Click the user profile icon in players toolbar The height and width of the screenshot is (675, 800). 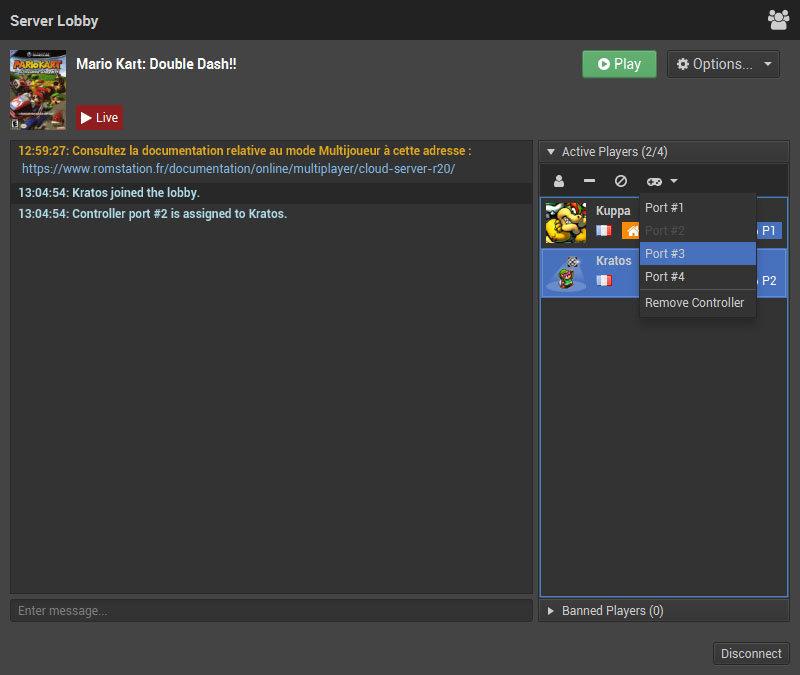tap(559, 181)
